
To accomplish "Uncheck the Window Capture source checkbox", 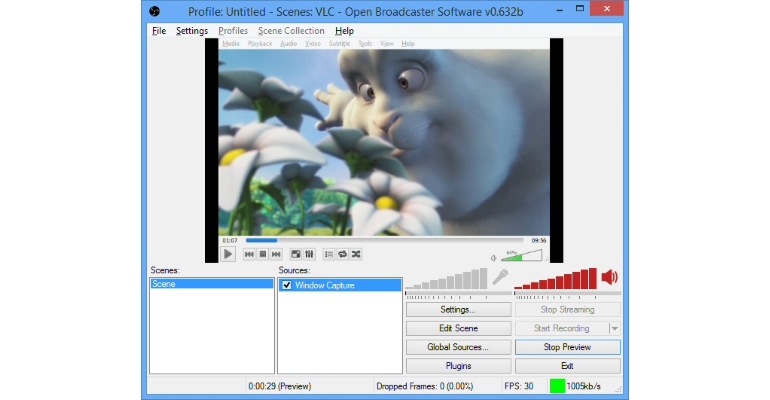I will [287, 285].
